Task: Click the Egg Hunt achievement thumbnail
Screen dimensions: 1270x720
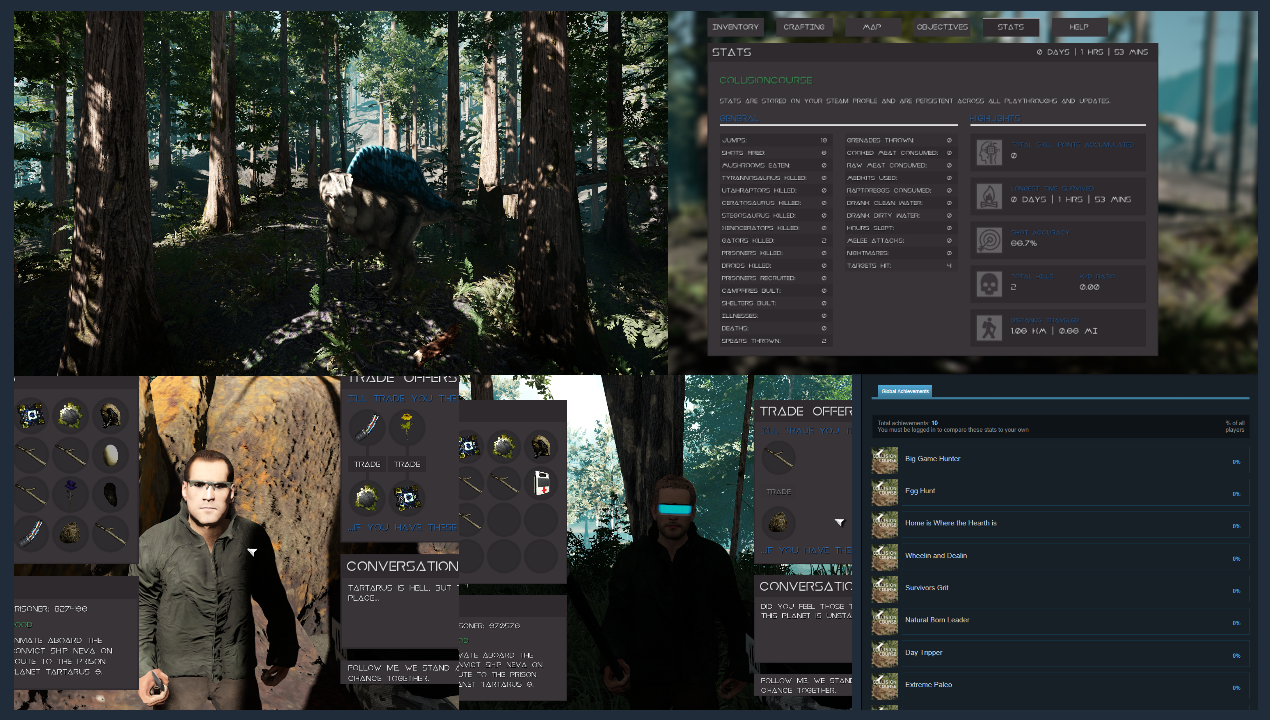Action: (x=885, y=491)
